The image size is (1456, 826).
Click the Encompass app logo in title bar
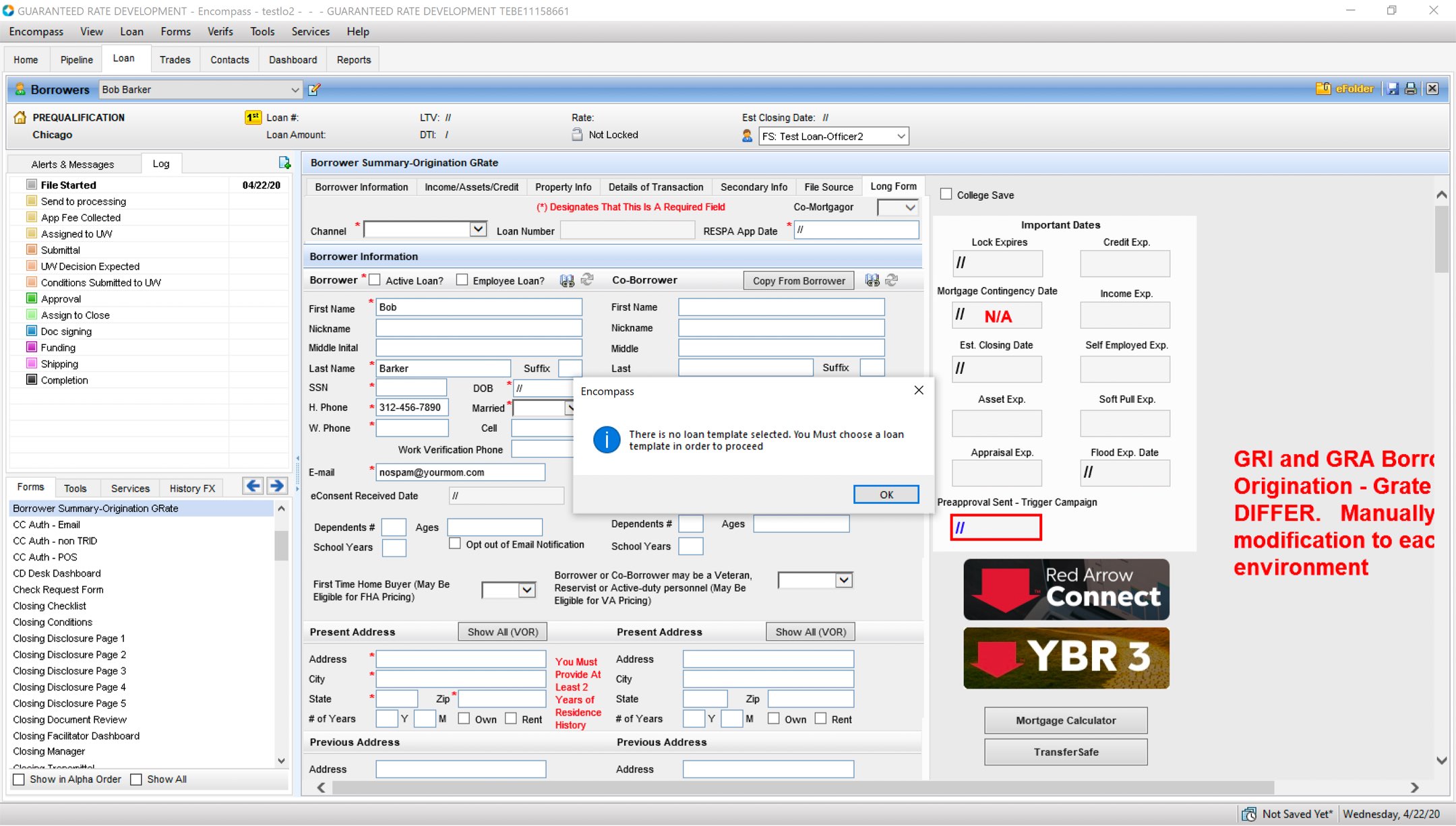[x=8, y=11]
